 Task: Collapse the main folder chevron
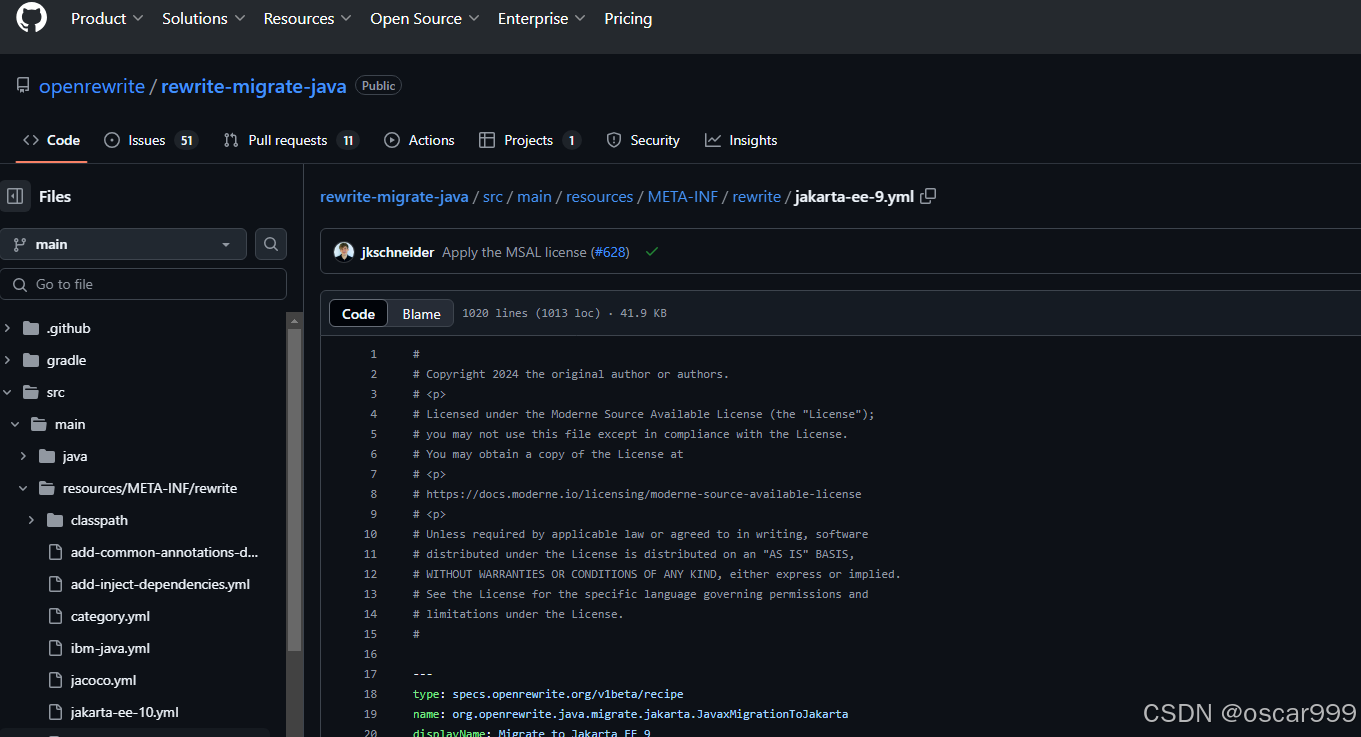[x=16, y=424]
